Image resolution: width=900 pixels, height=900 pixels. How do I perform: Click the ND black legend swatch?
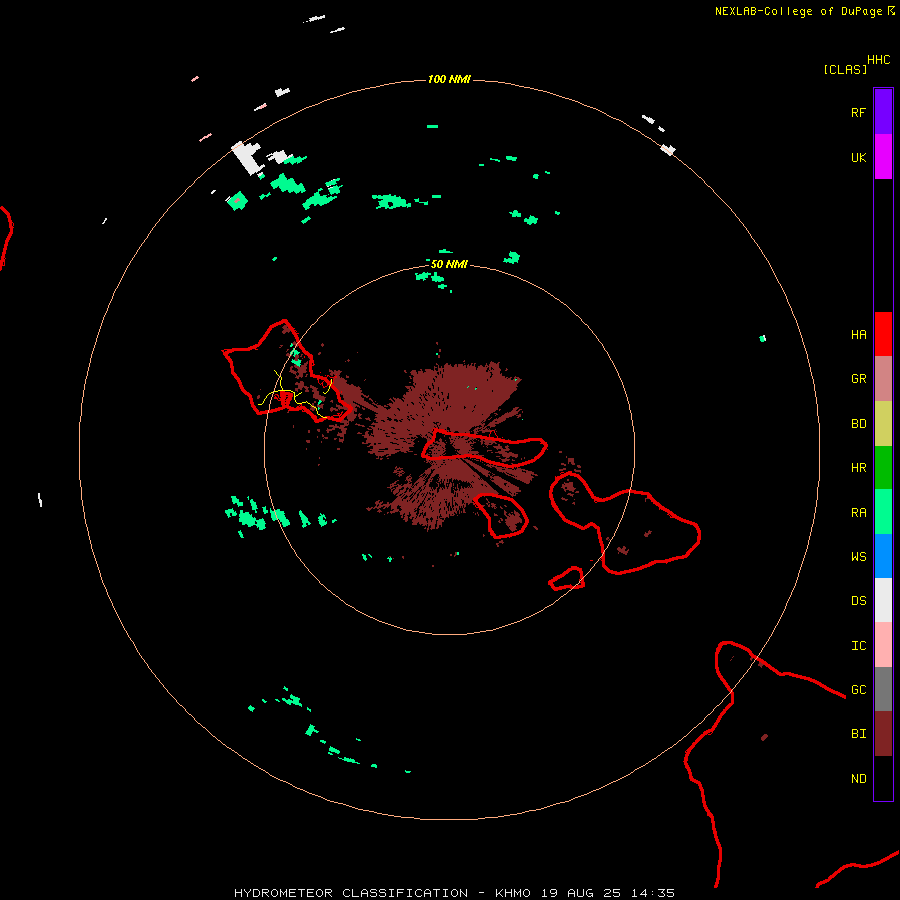883,778
